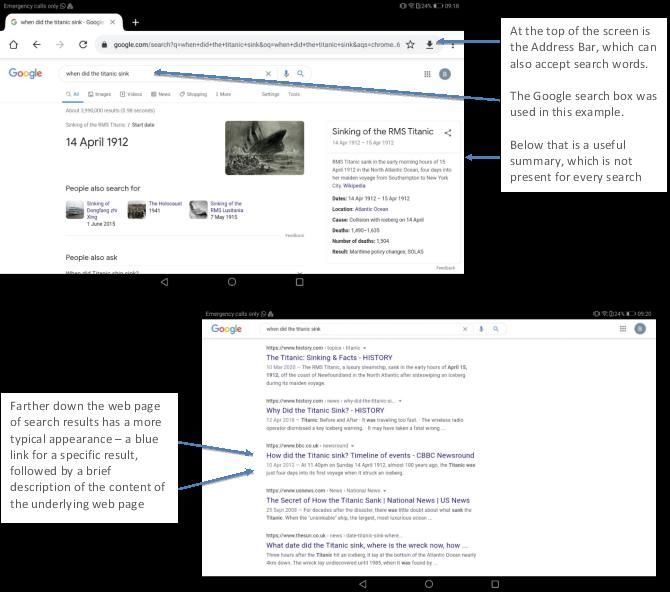Reload the page with the refresh icon
670x592 pixels.
tap(83, 44)
